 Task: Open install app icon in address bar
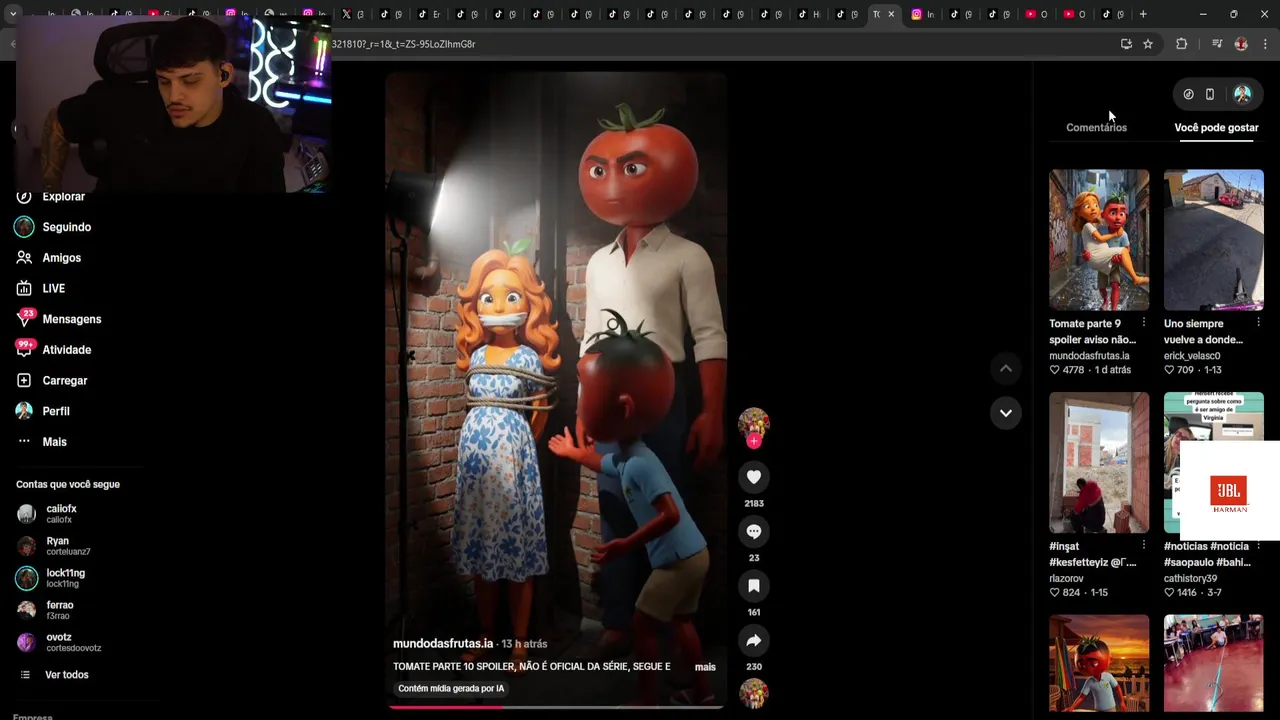tap(1126, 44)
